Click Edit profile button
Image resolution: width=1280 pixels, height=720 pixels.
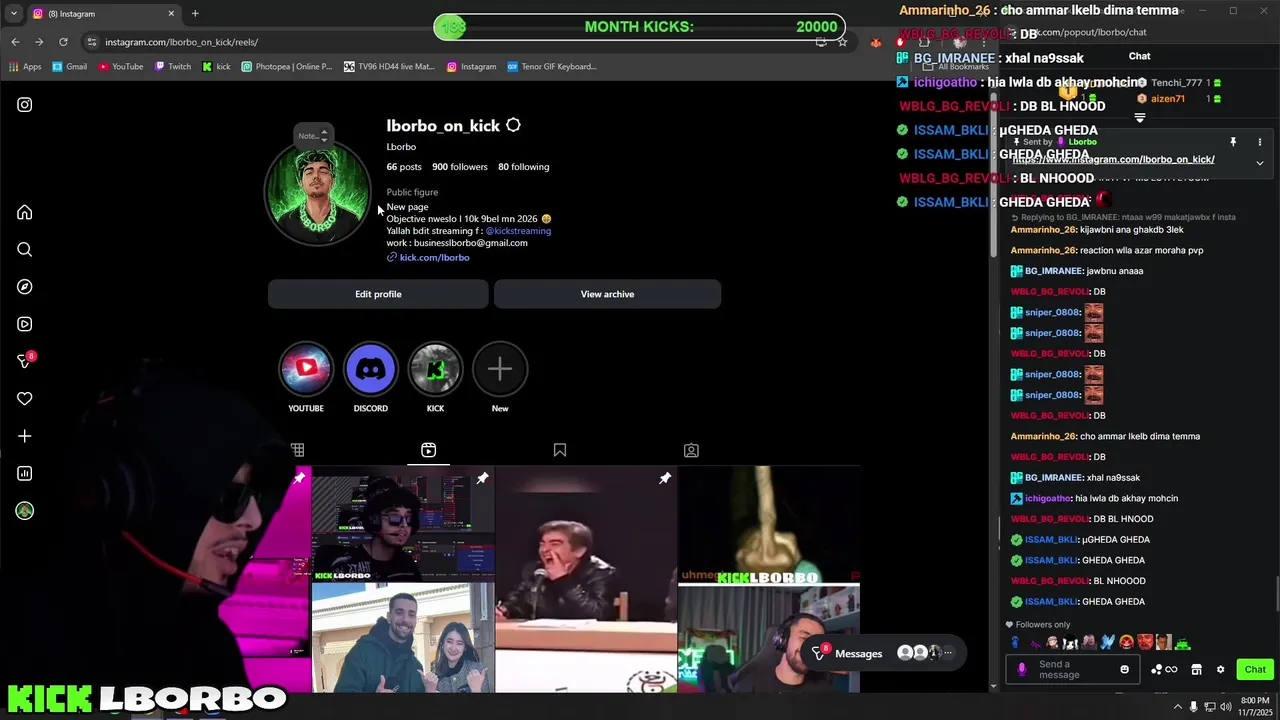(x=378, y=294)
